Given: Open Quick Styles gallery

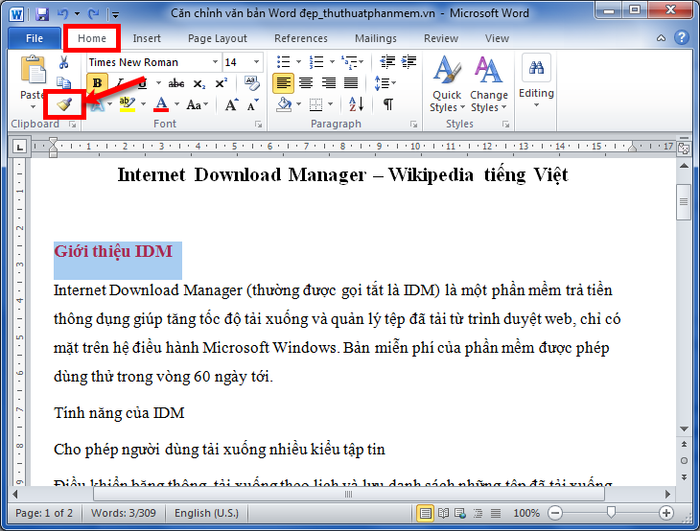Looking at the screenshot, I should click(x=445, y=84).
